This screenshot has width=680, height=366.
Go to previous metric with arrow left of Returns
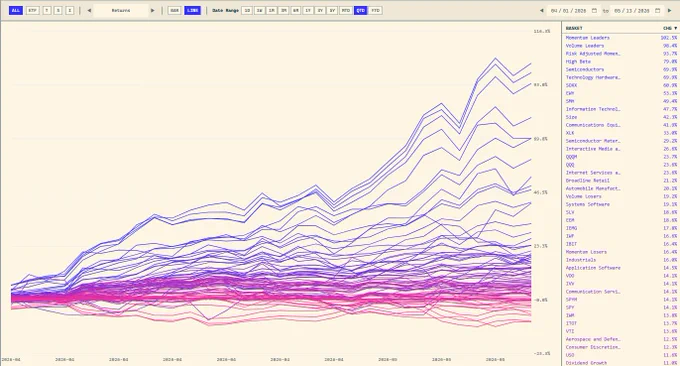[89, 10]
